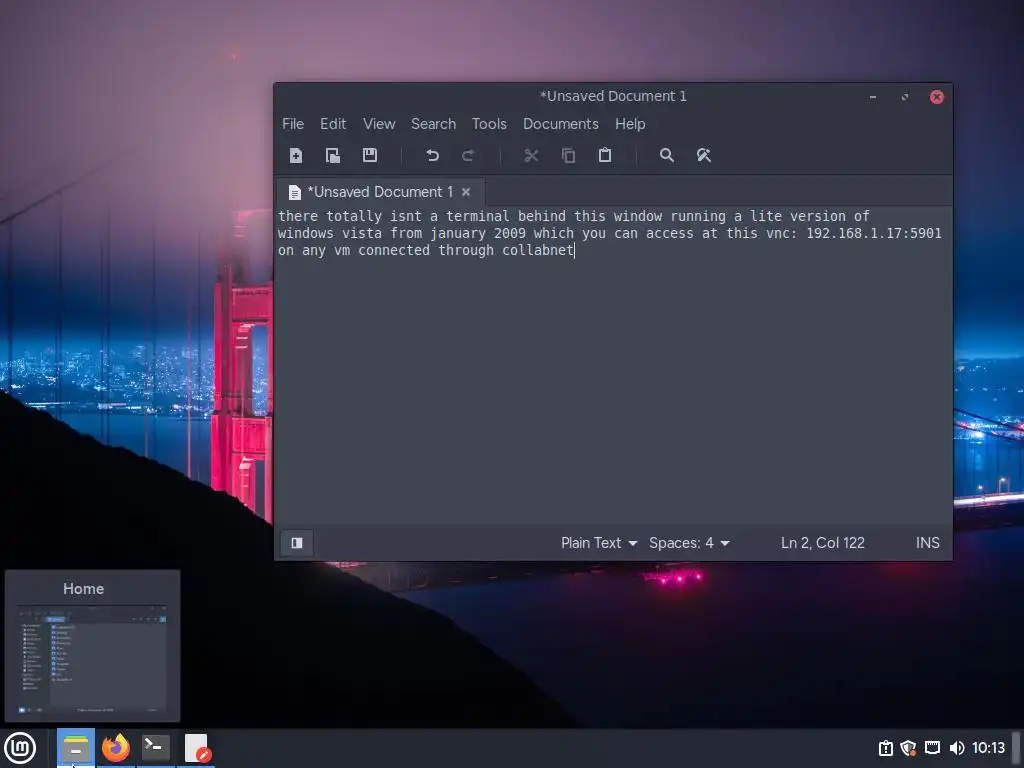Open the Terminal from the taskbar

[155, 748]
